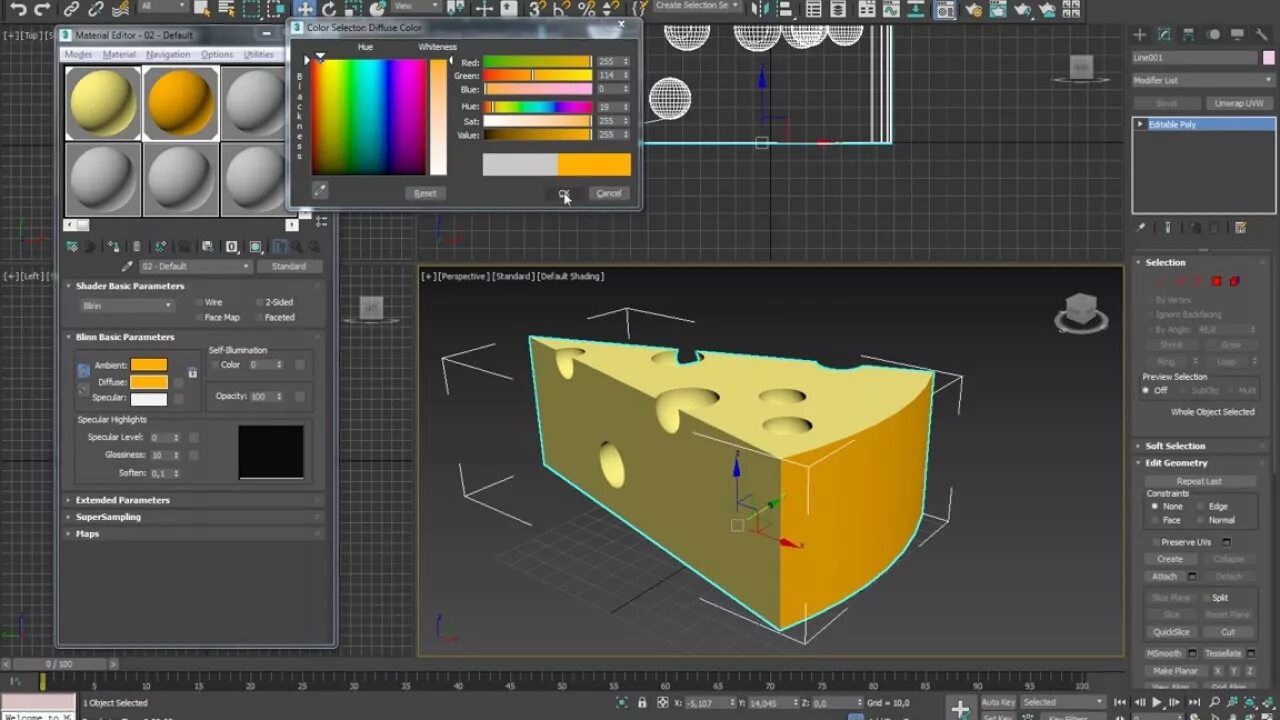Select the Unlink Selection tool icon
The height and width of the screenshot is (720, 1280).
[97, 9]
